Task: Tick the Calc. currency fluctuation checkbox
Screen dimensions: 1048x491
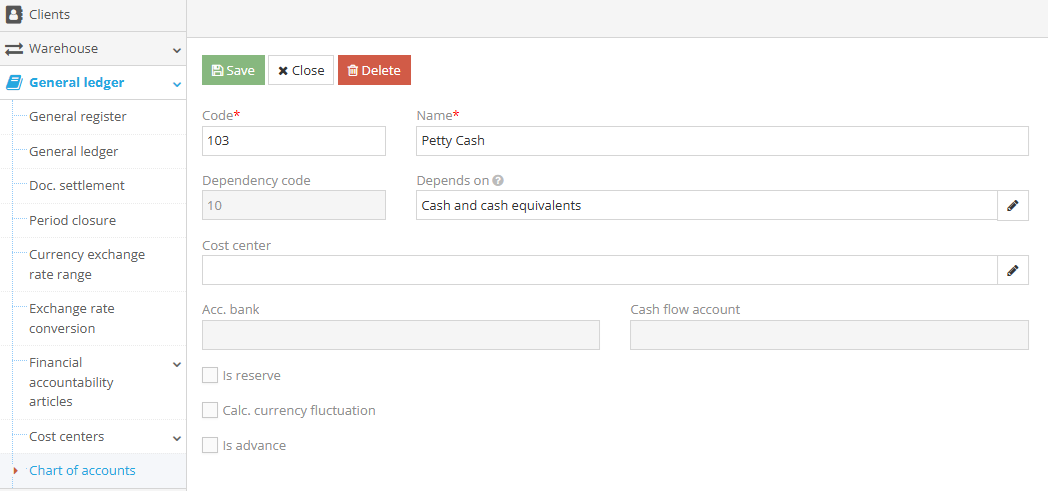Action: pos(210,410)
